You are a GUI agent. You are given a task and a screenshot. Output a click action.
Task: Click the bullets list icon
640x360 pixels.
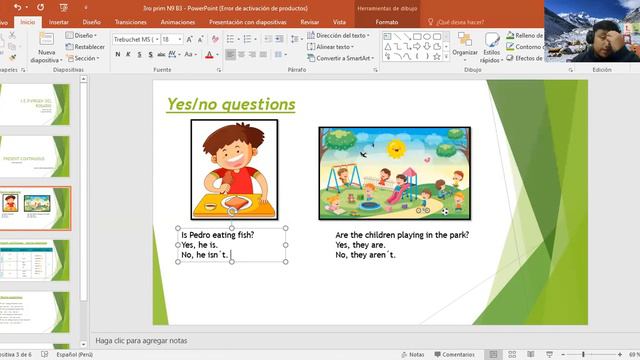click(231, 39)
